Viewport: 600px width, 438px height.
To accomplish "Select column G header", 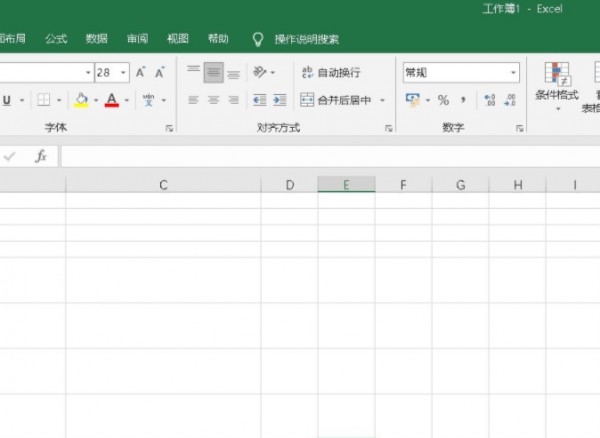I will click(x=460, y=185).
